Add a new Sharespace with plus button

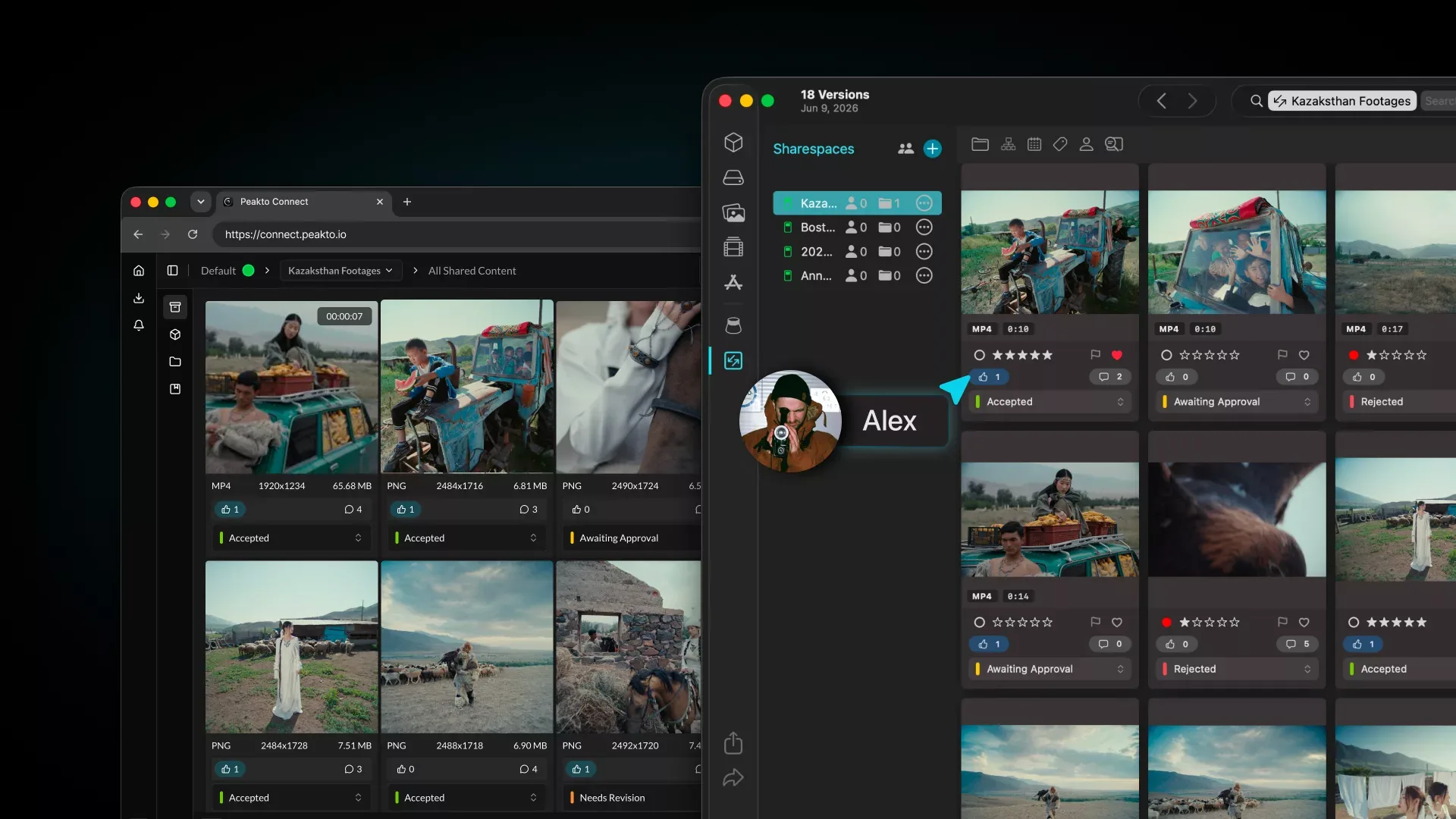(x=933, y=149)
